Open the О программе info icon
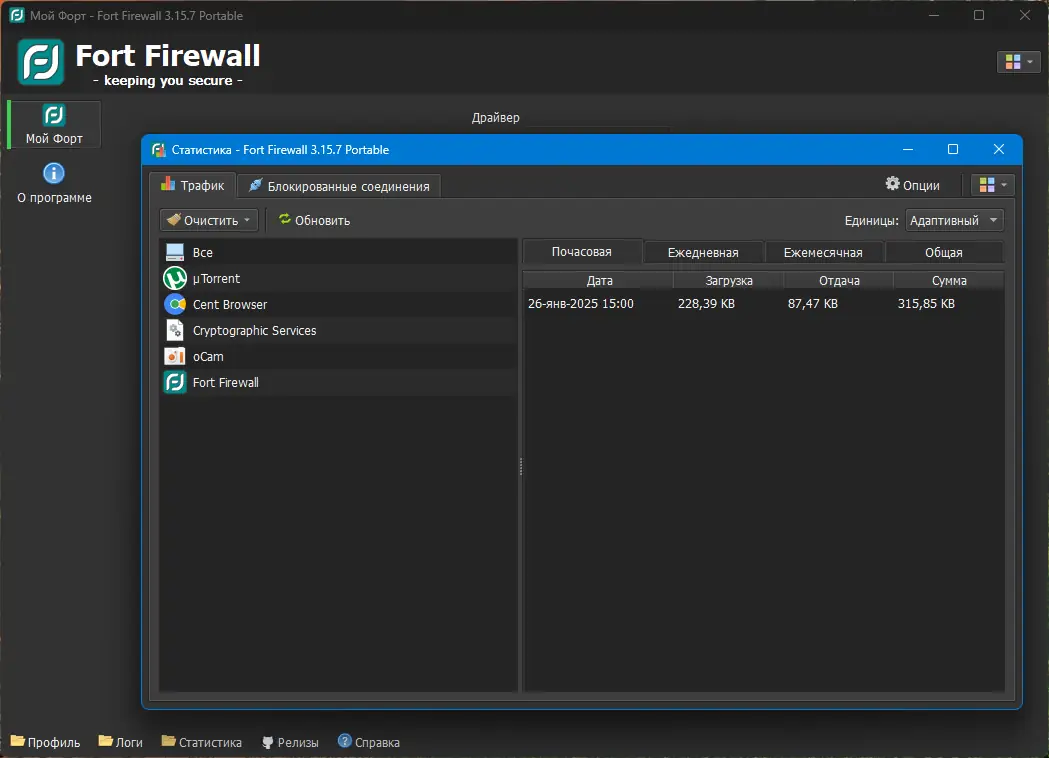Image resolution: width=1049 pixels, height=758 pixels. click(54, 173)
